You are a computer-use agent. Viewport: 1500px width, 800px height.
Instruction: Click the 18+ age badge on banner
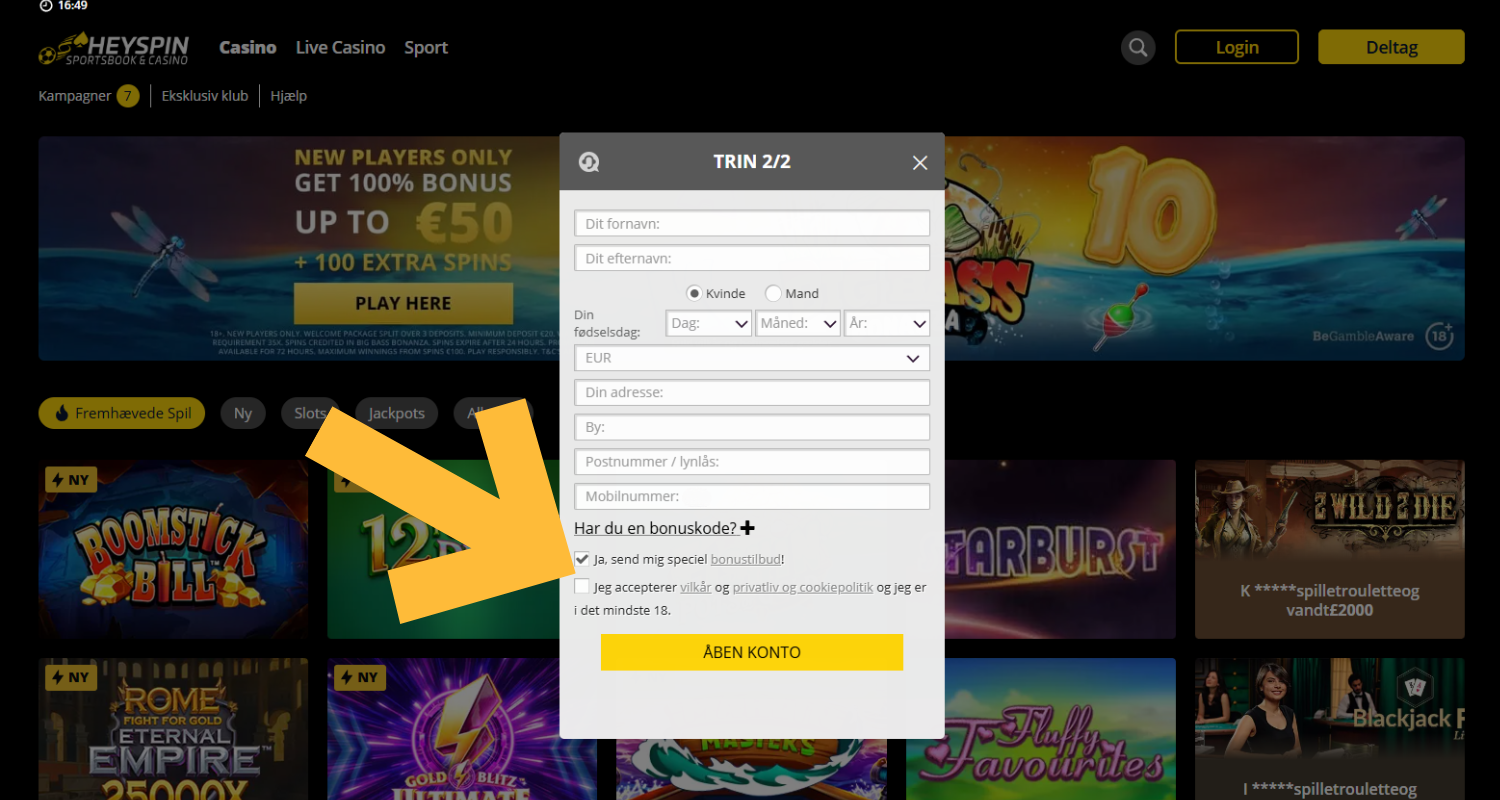(x=1439, y=336)
